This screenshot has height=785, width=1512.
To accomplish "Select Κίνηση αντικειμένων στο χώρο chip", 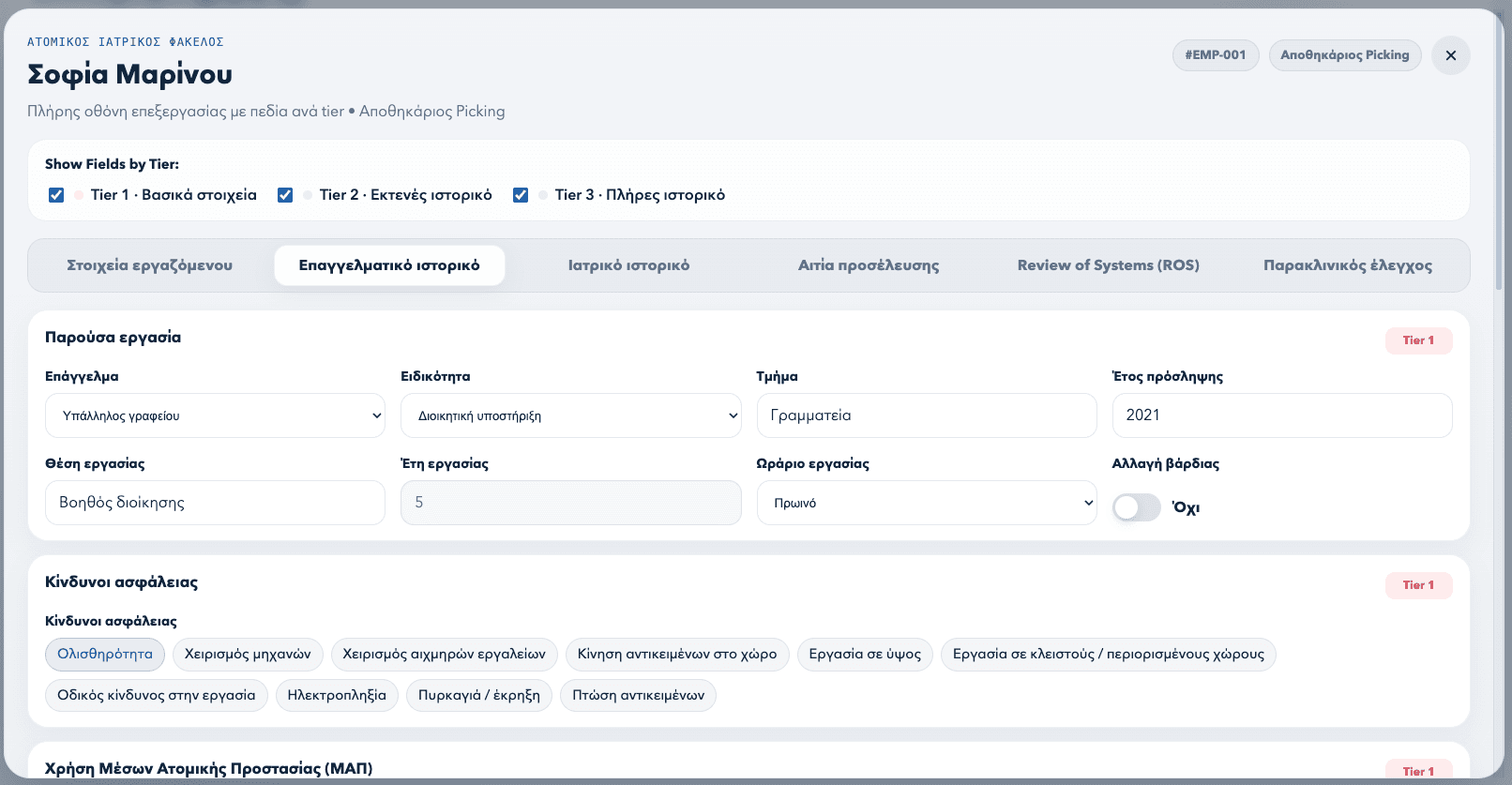I will (677, 655).
